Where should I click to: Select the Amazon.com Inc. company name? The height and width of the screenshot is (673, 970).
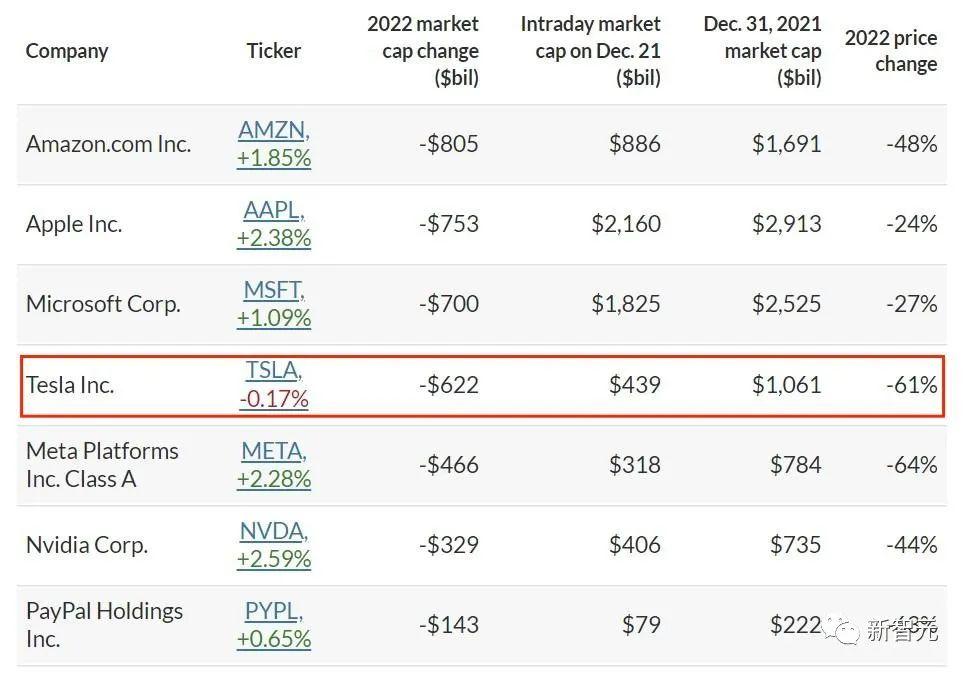coord(108,144)
